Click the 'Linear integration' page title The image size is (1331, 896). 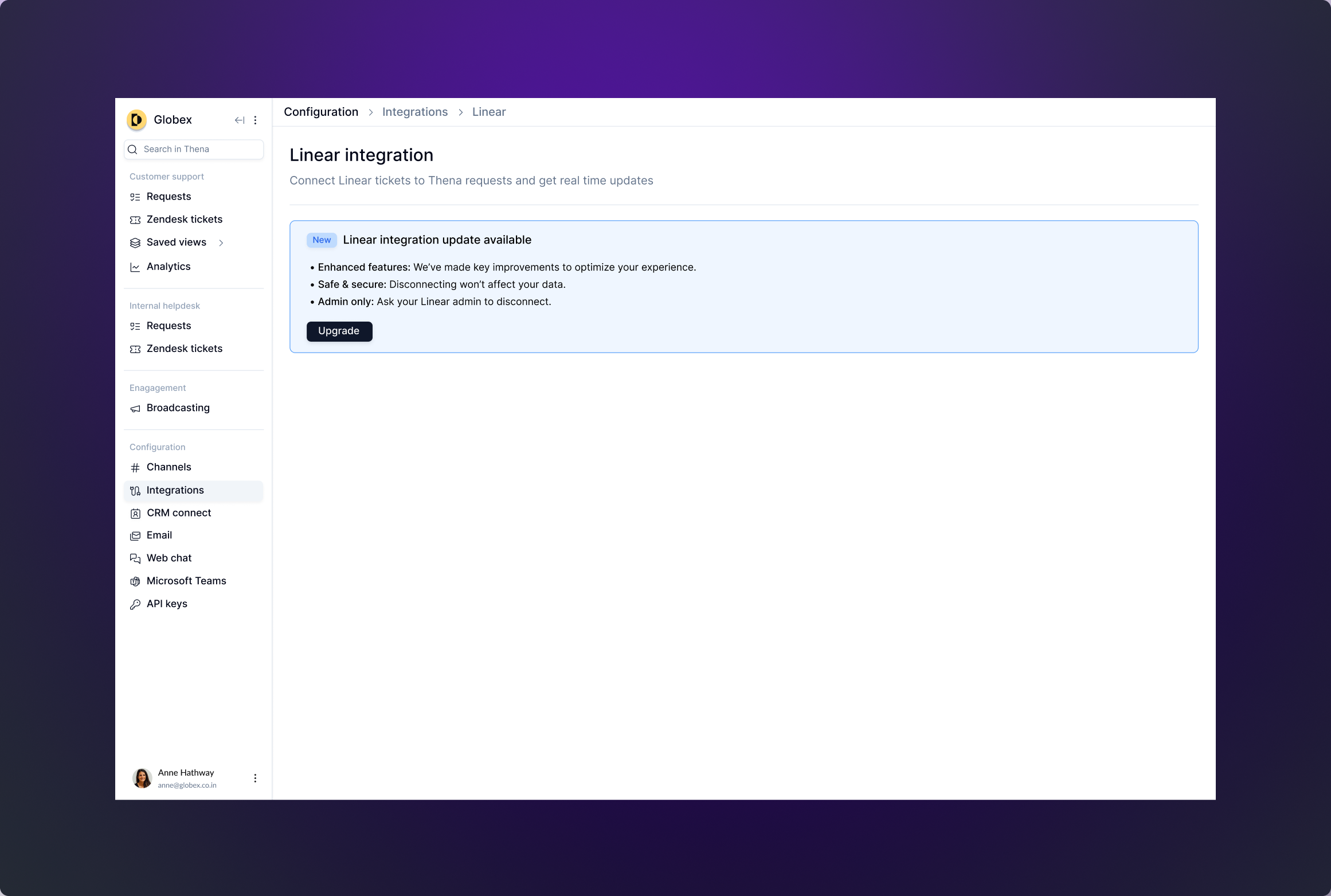[362, 155]
